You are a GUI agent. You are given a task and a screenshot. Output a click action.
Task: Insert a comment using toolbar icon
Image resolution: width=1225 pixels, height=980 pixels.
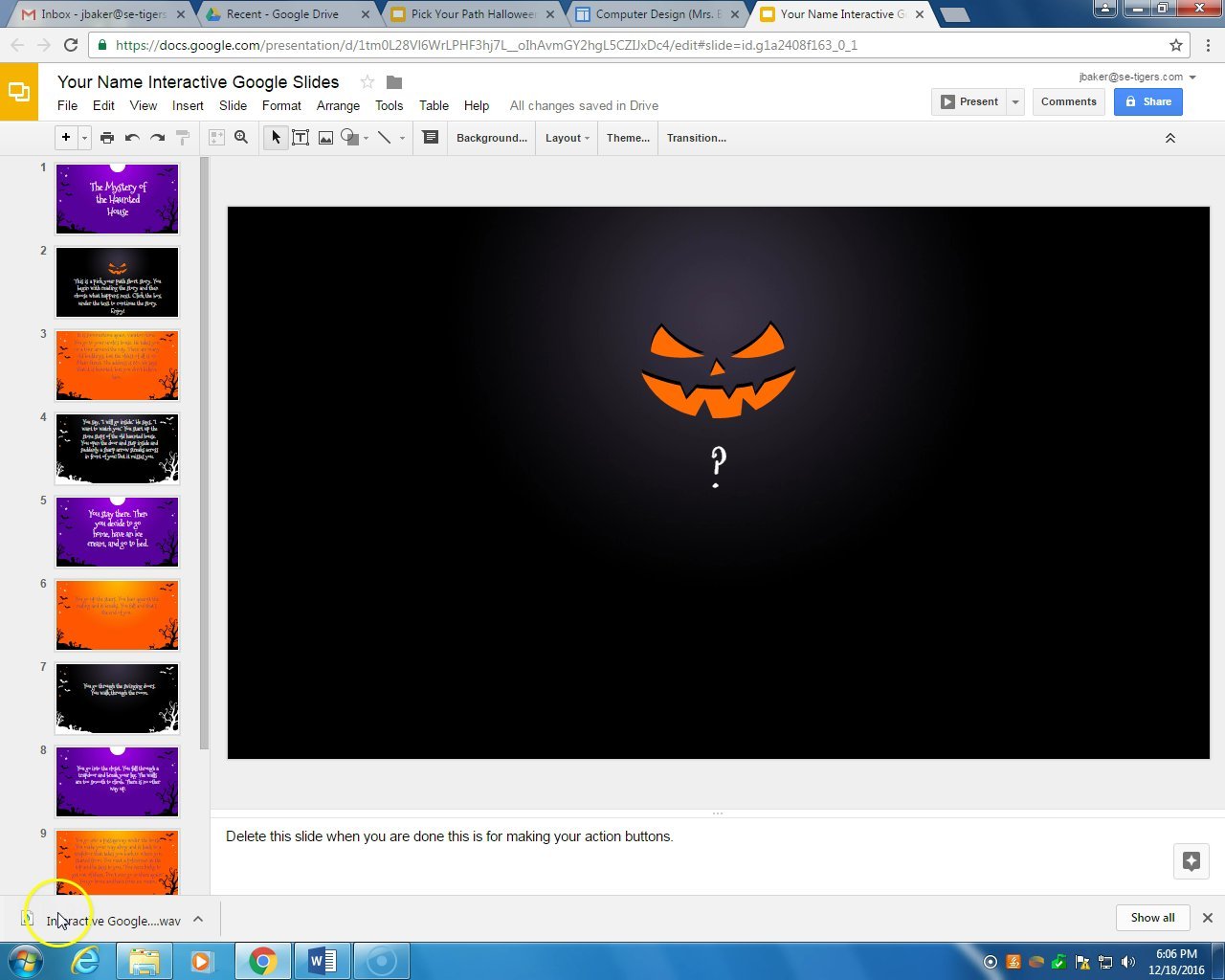click(431, 138)
